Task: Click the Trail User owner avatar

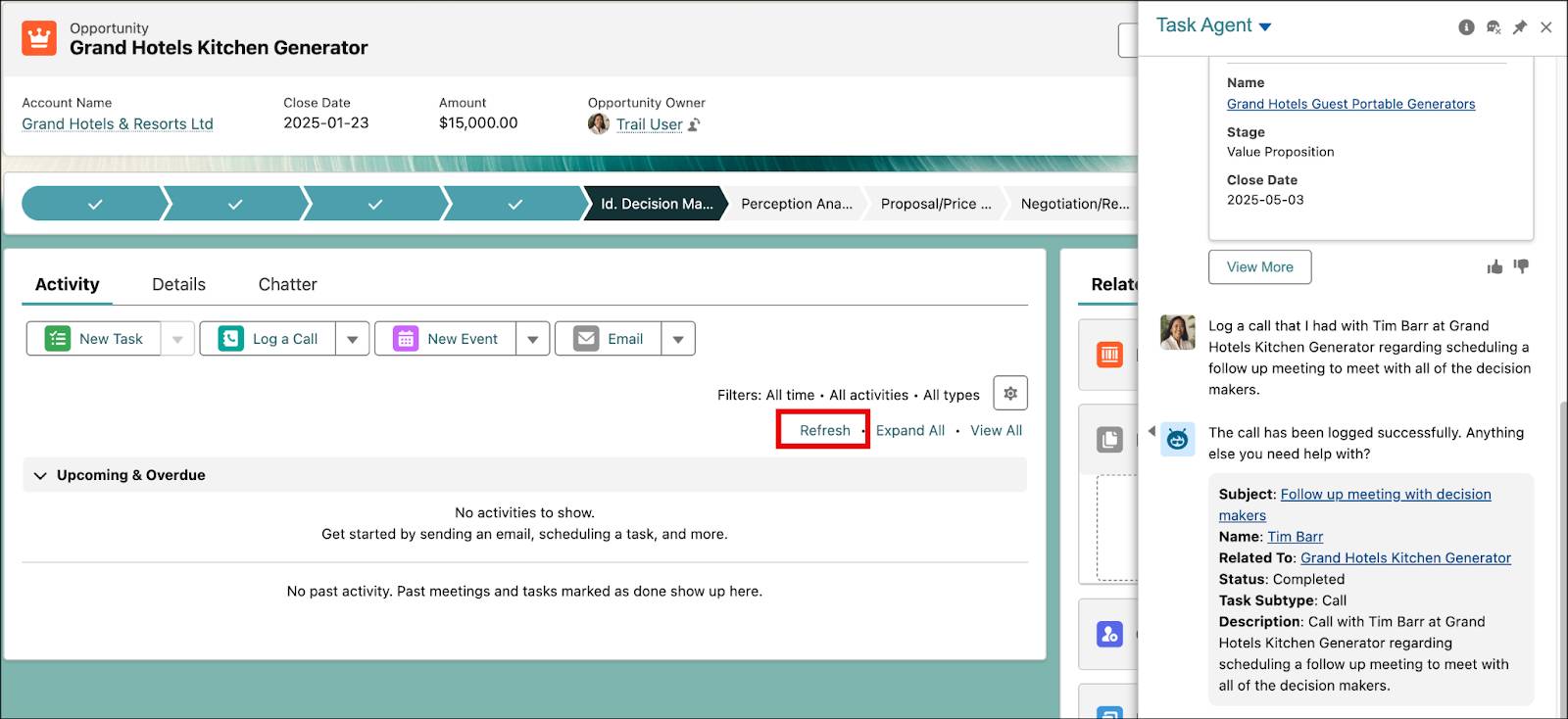Action: (599, 124)
